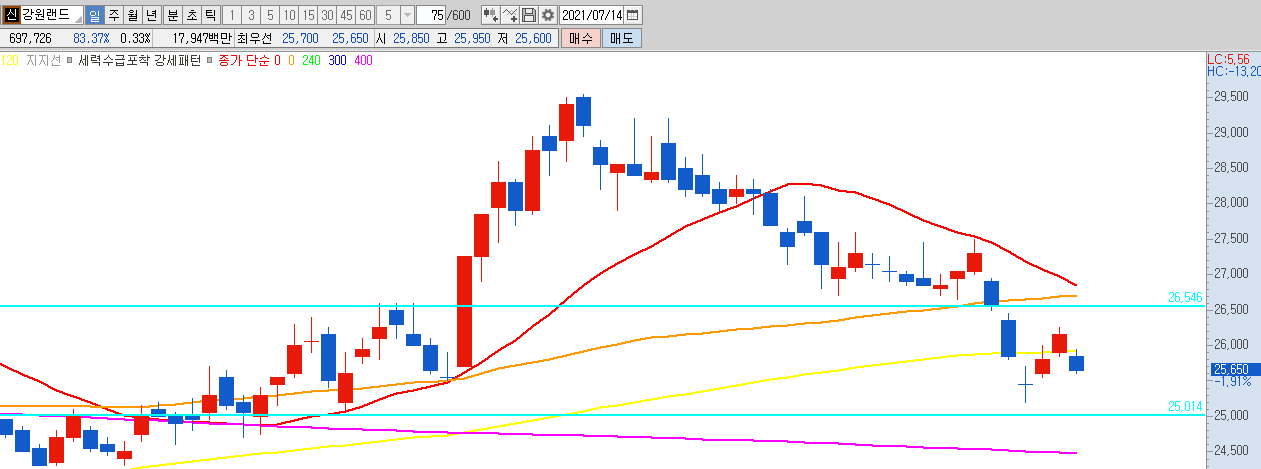
Task: Click the low price 25,600
Action: pos(531,38)
